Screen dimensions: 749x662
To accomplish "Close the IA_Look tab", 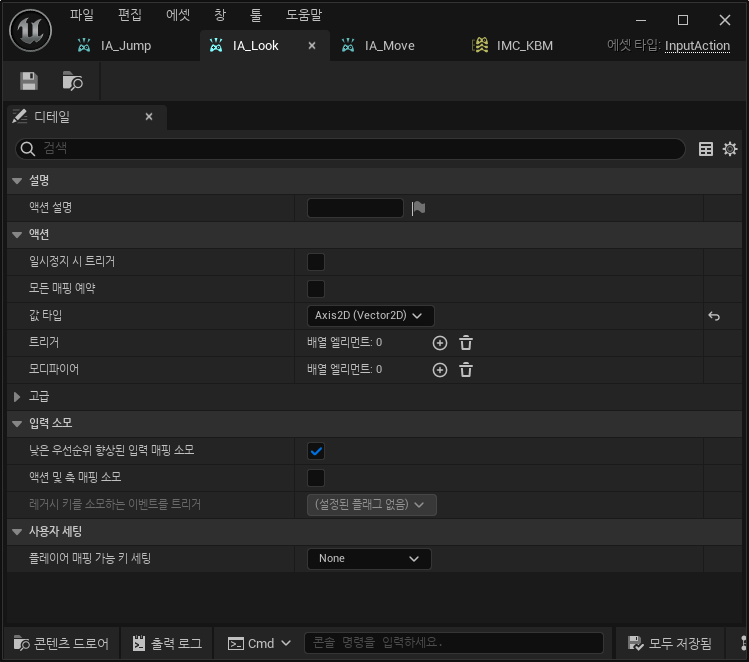I will pyautogui.click(x=312, y=46).
